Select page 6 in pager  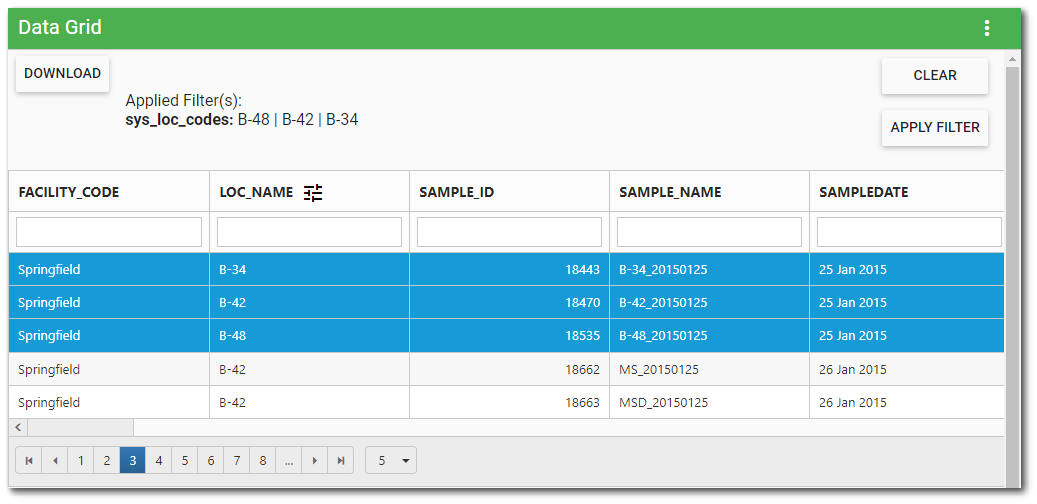coord(210,460)
